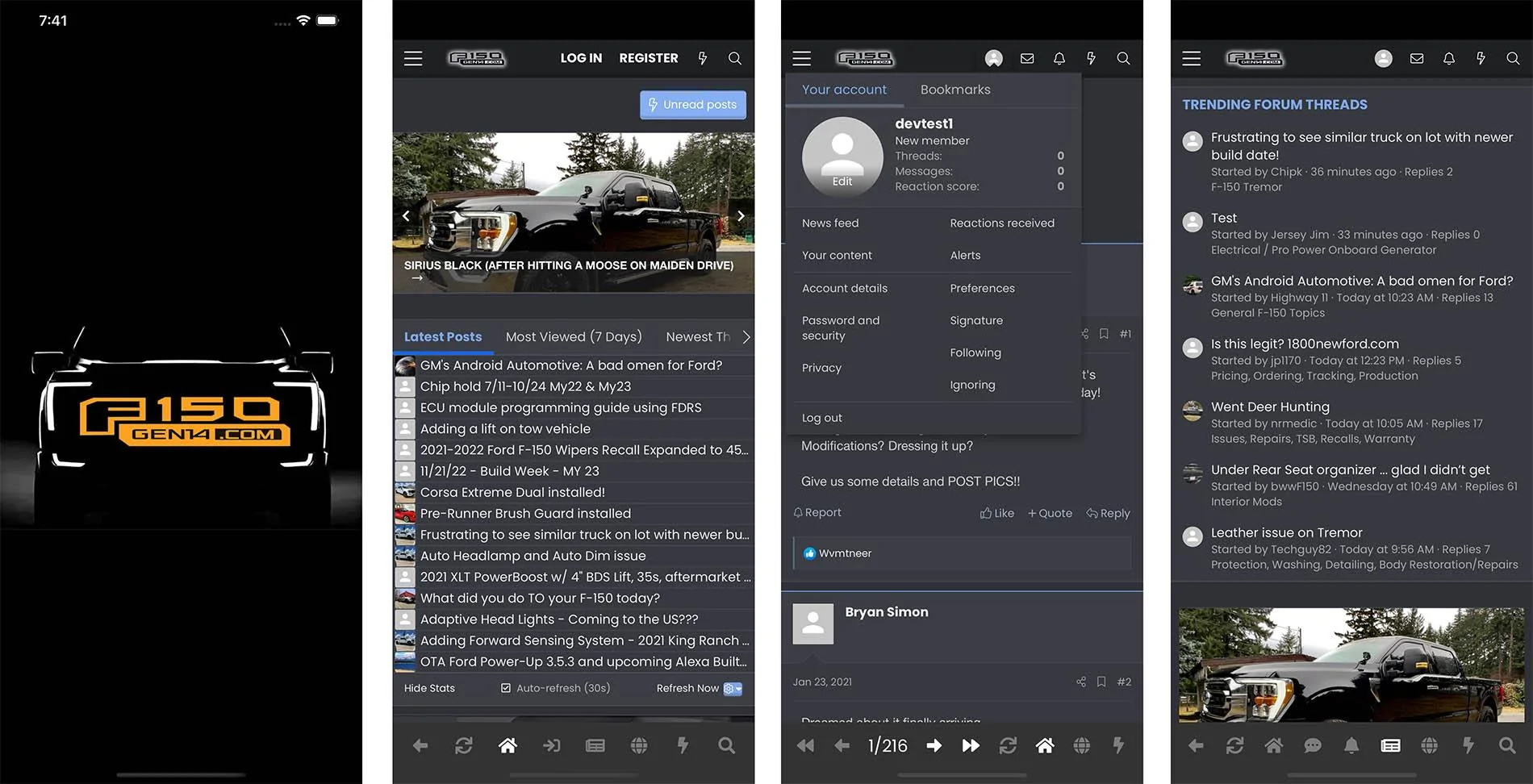Select the Newest Threads tab
Viewport: 1533px width, 784px height.
pyautogui.click(x=698, y=337)
